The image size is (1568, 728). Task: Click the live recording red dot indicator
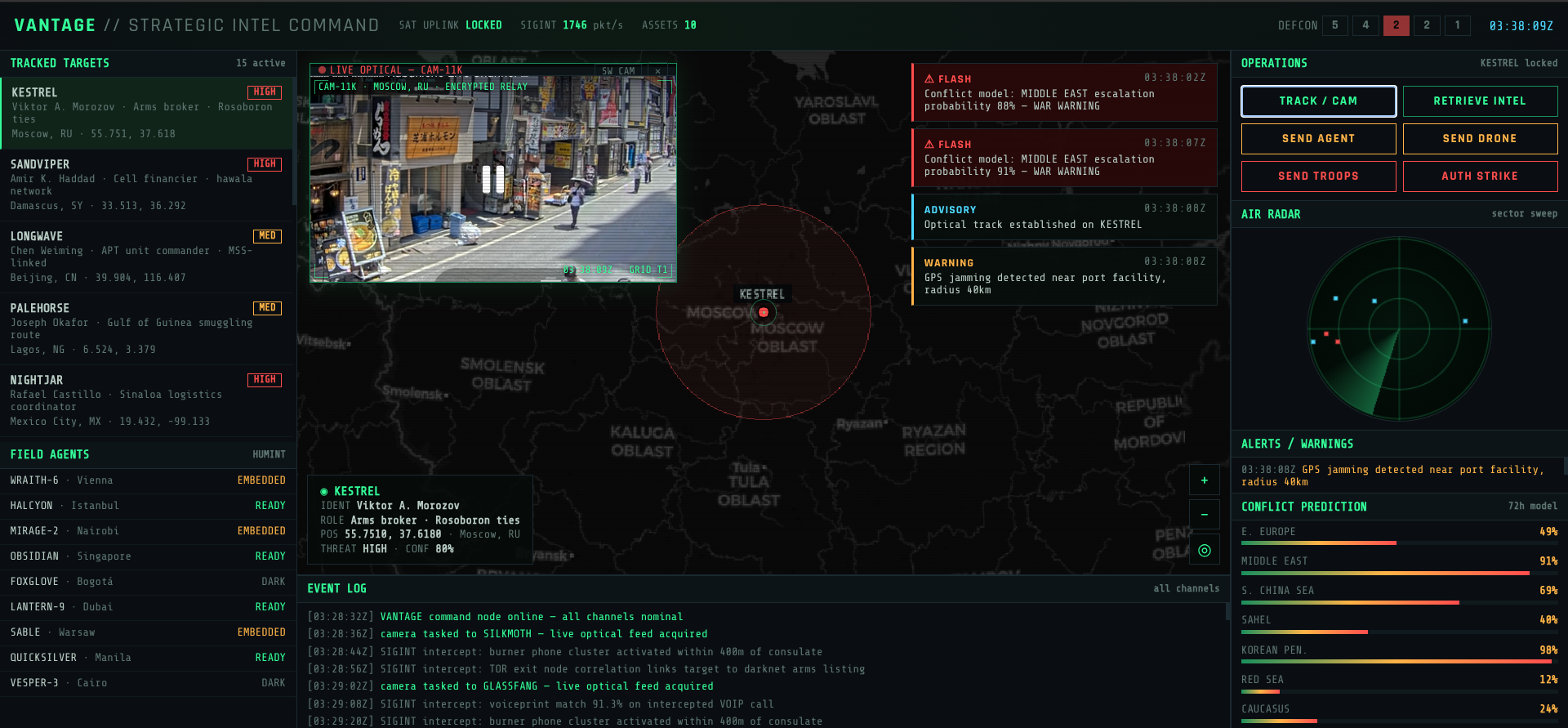point(323,70)
